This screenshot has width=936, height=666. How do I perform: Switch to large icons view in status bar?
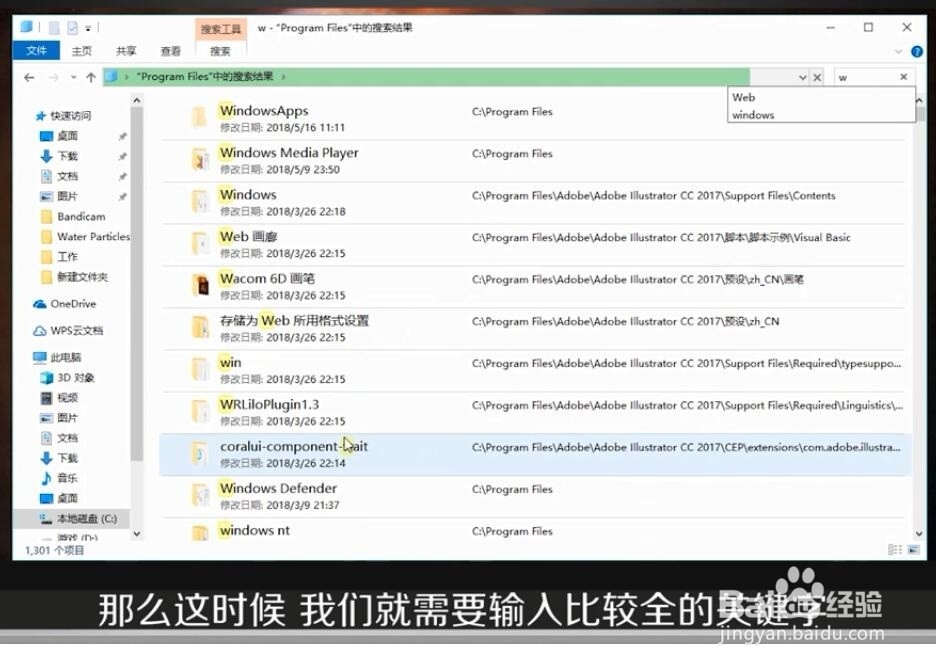coord(913,550)
